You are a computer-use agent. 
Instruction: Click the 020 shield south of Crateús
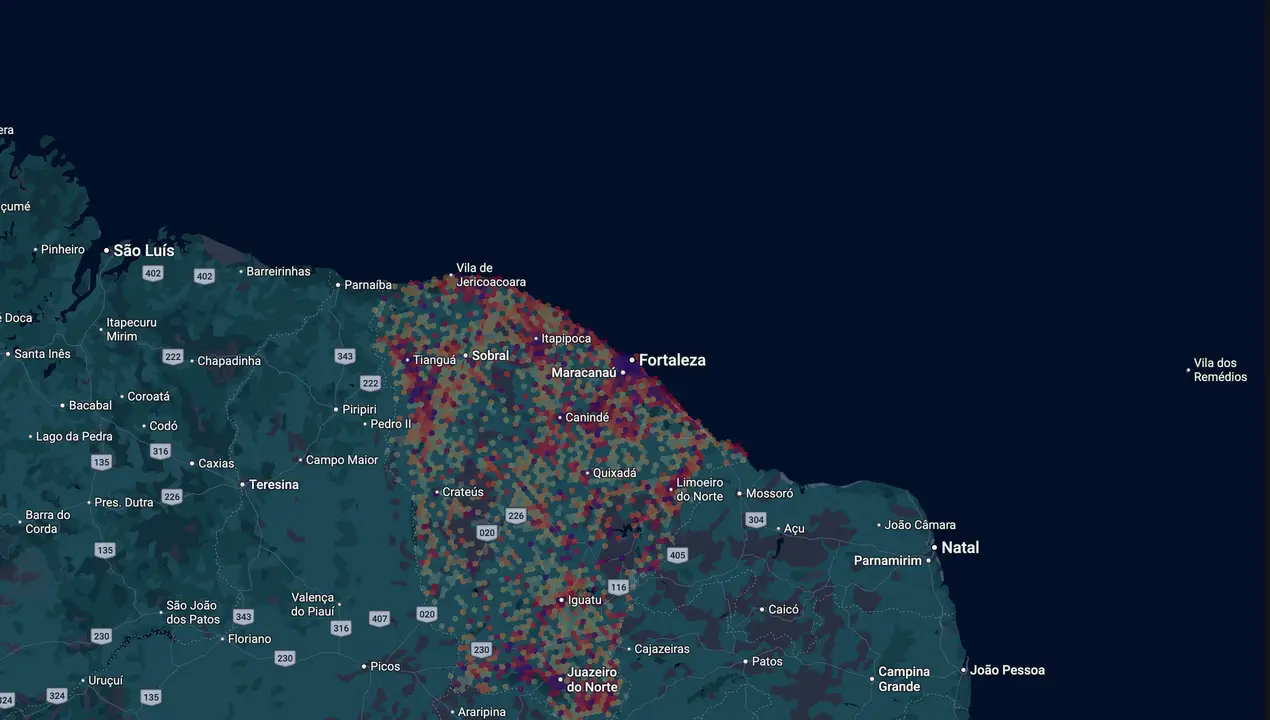coord(487,533)
